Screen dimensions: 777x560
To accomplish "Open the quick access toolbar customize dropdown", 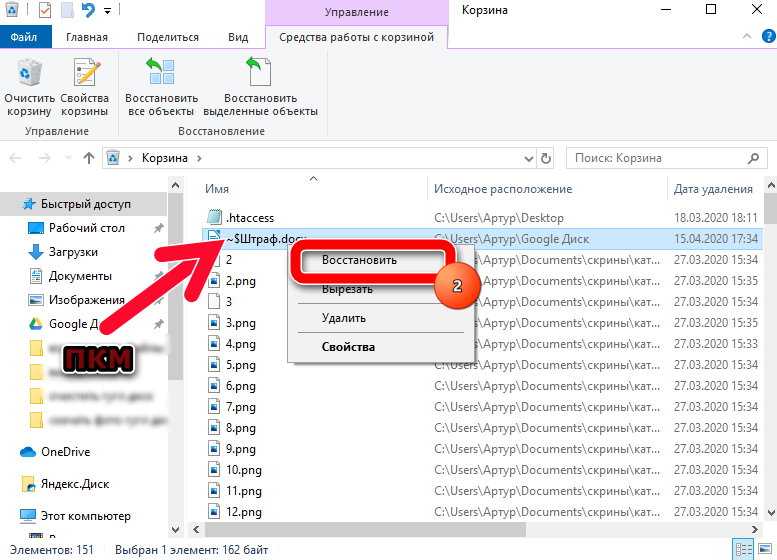I will [108, 11].
